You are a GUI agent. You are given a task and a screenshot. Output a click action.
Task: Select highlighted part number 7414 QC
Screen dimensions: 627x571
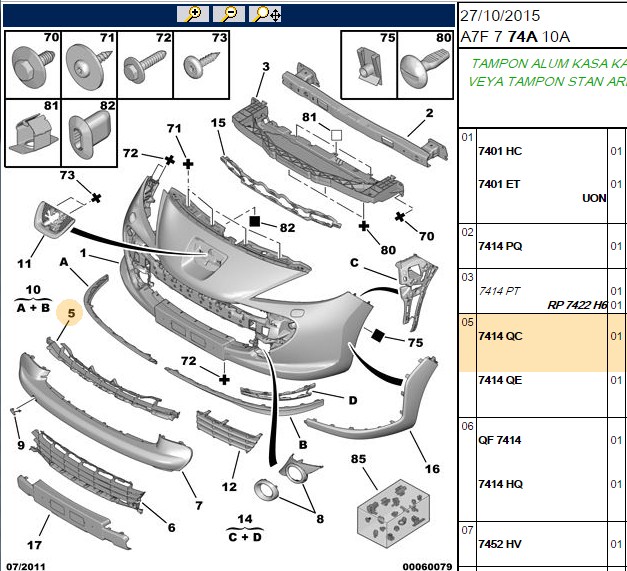[500, 336]
